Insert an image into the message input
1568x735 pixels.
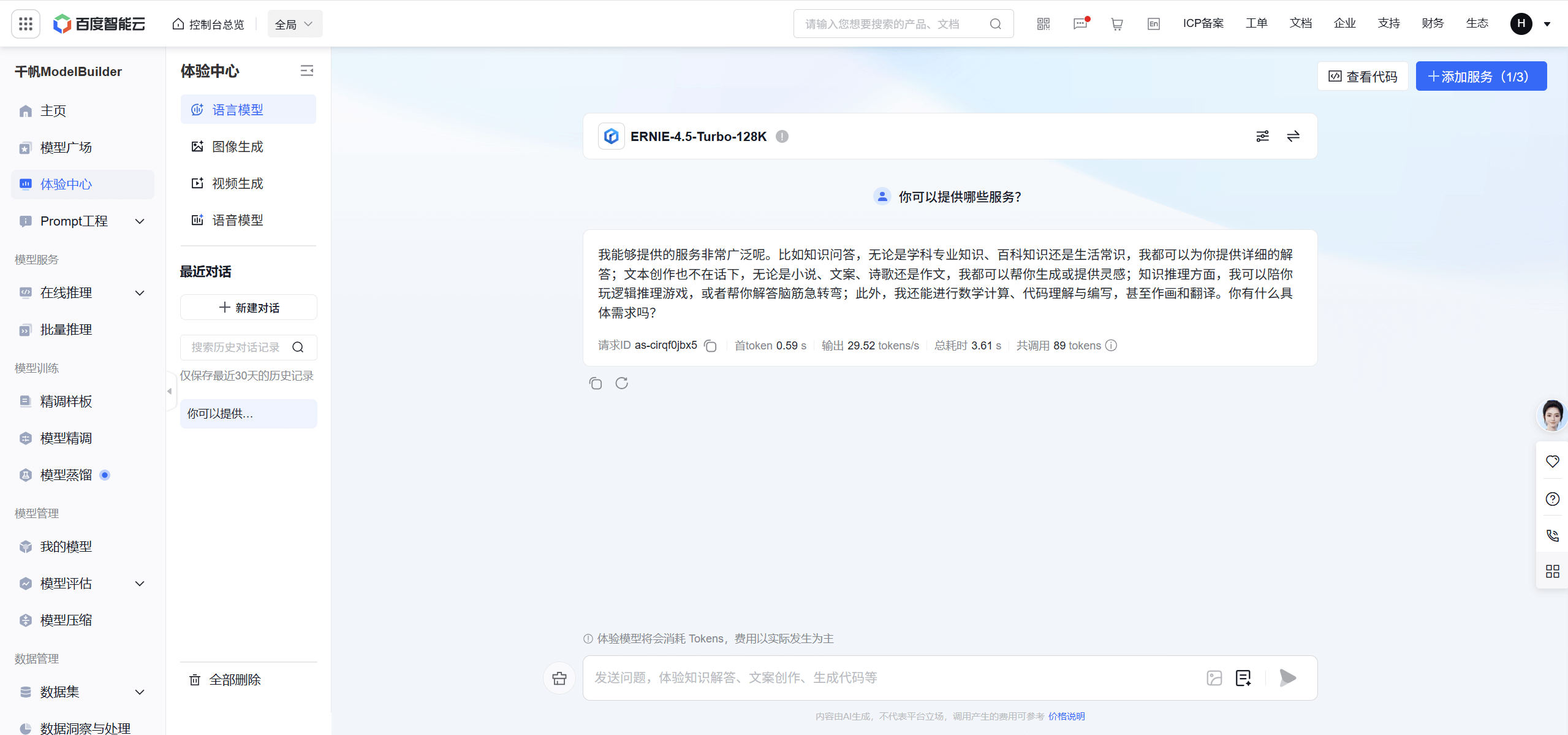[x=1214, y=677]
